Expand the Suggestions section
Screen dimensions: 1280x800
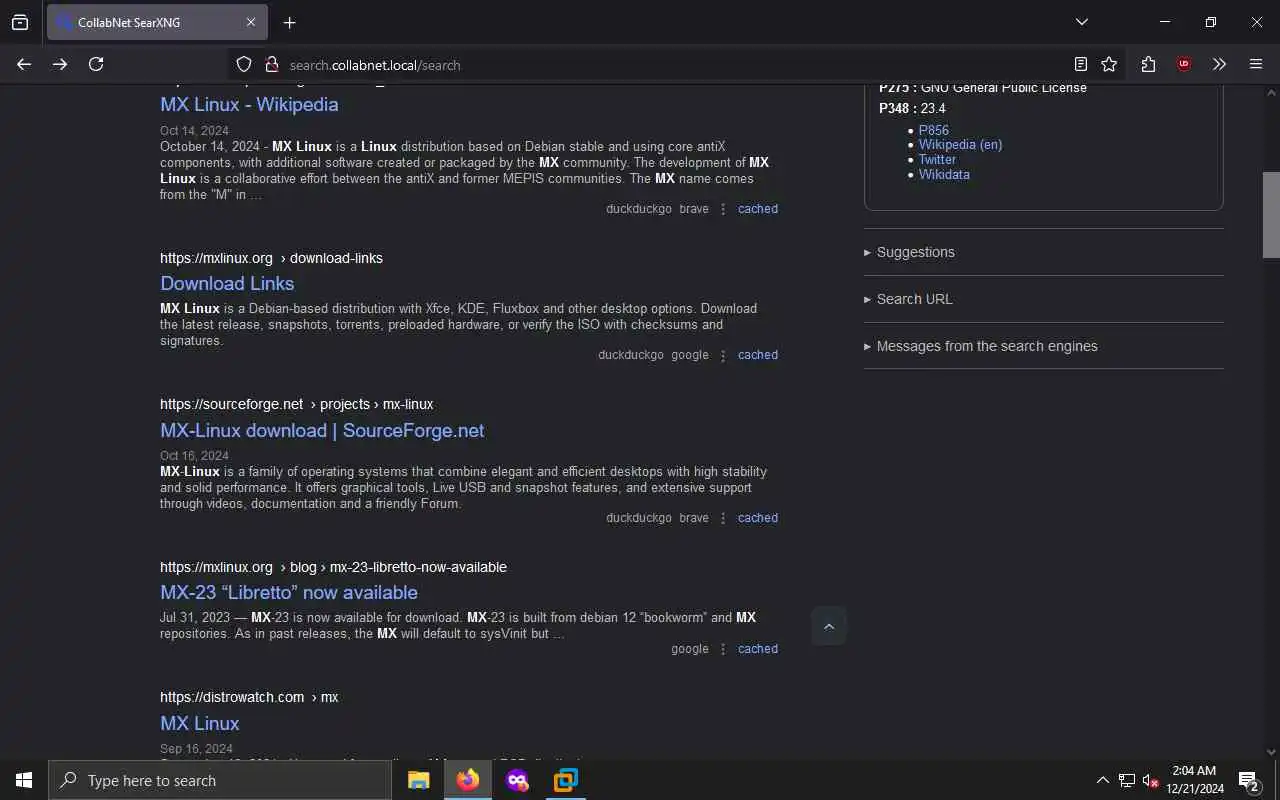pyautogui.click(x=1043, y=252)
